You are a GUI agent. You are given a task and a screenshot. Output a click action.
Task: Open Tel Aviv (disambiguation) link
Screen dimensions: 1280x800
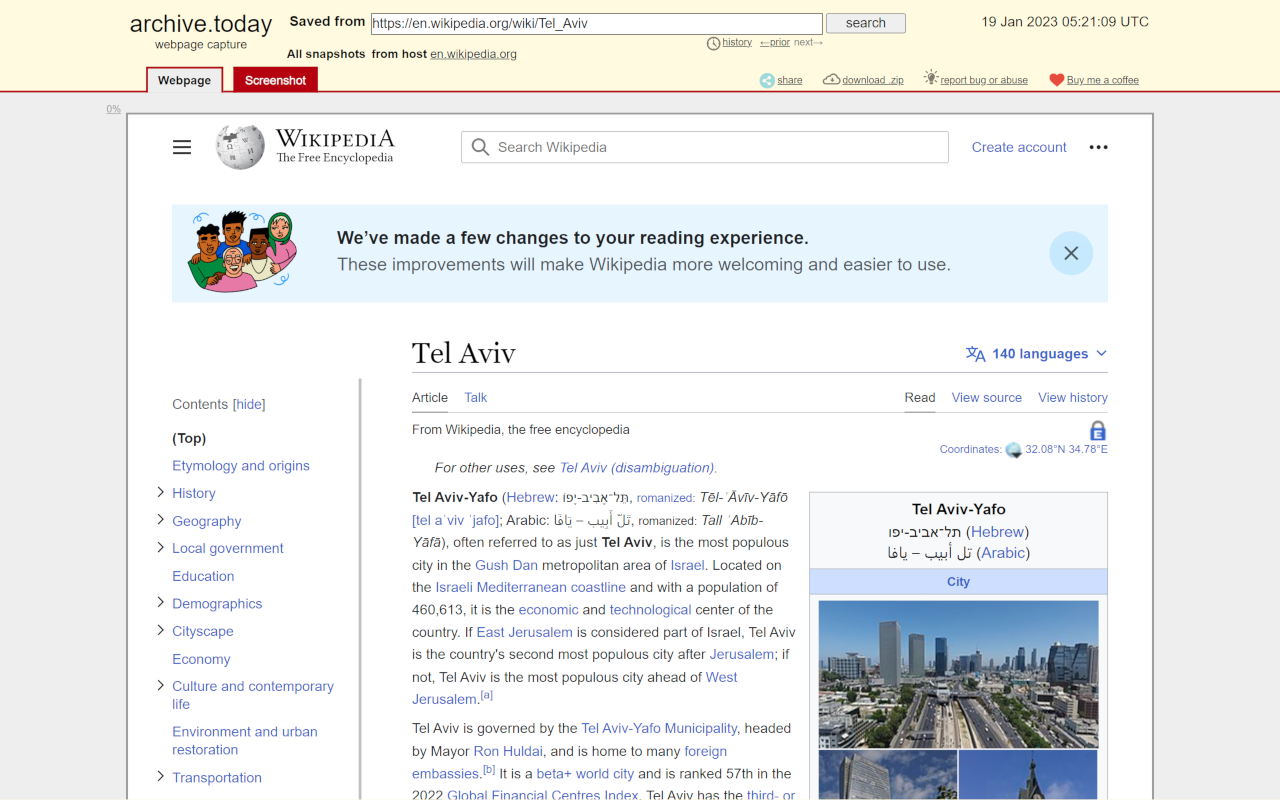click(638, 467)
